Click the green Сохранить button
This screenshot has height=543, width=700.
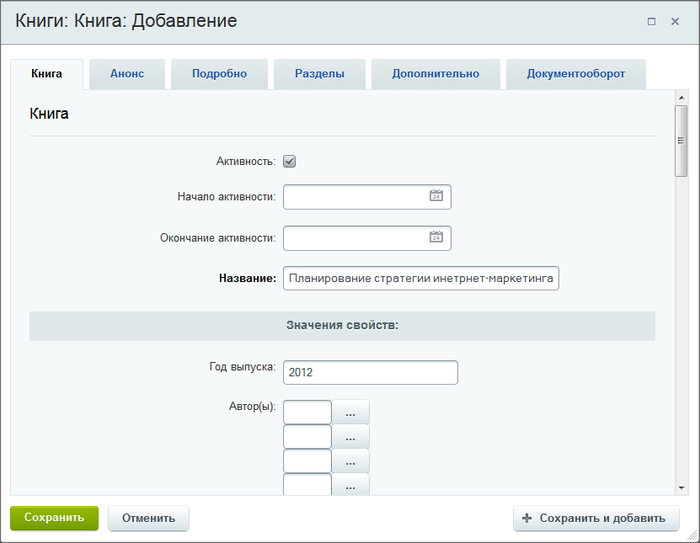54,518
